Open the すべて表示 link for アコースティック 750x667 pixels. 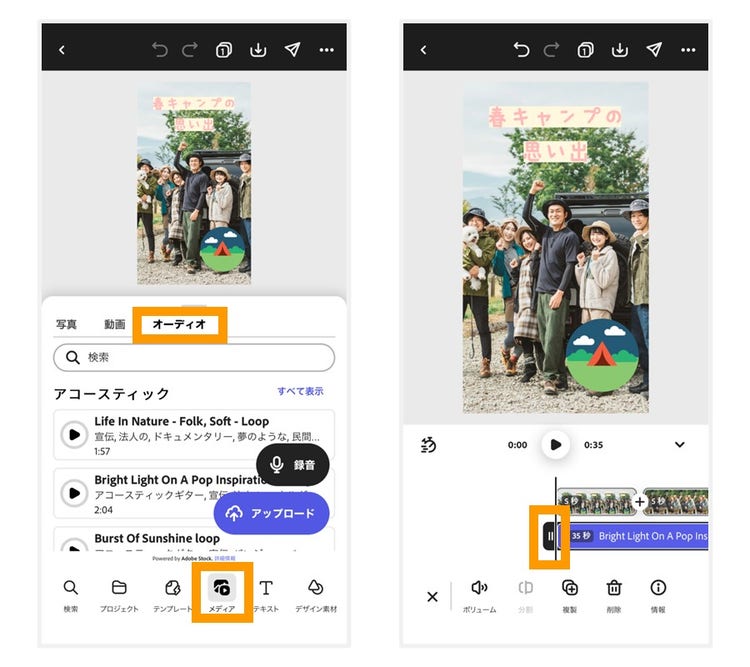tap(300, 391)
